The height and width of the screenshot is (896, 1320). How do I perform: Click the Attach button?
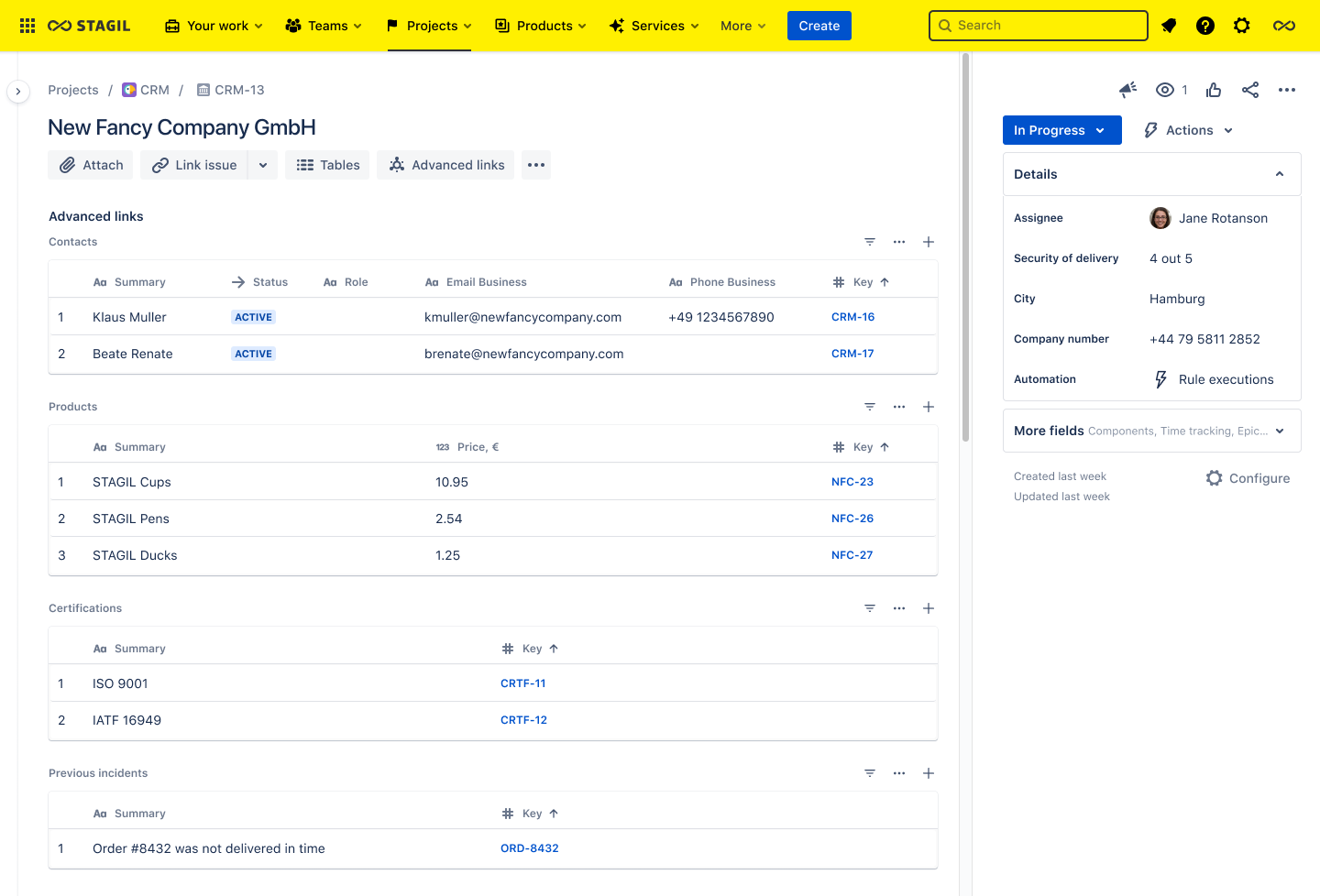(x=91, y=165)
